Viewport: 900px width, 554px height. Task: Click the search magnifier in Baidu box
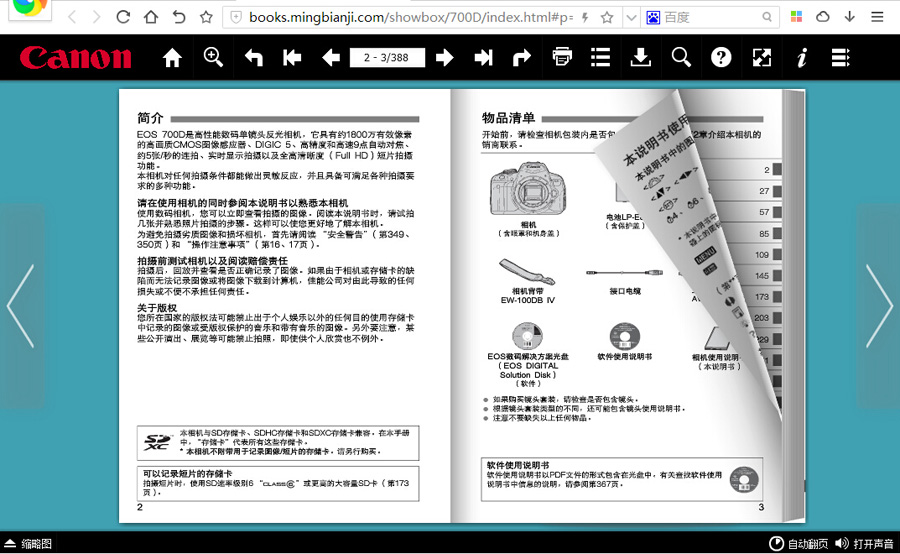[767, 17]
